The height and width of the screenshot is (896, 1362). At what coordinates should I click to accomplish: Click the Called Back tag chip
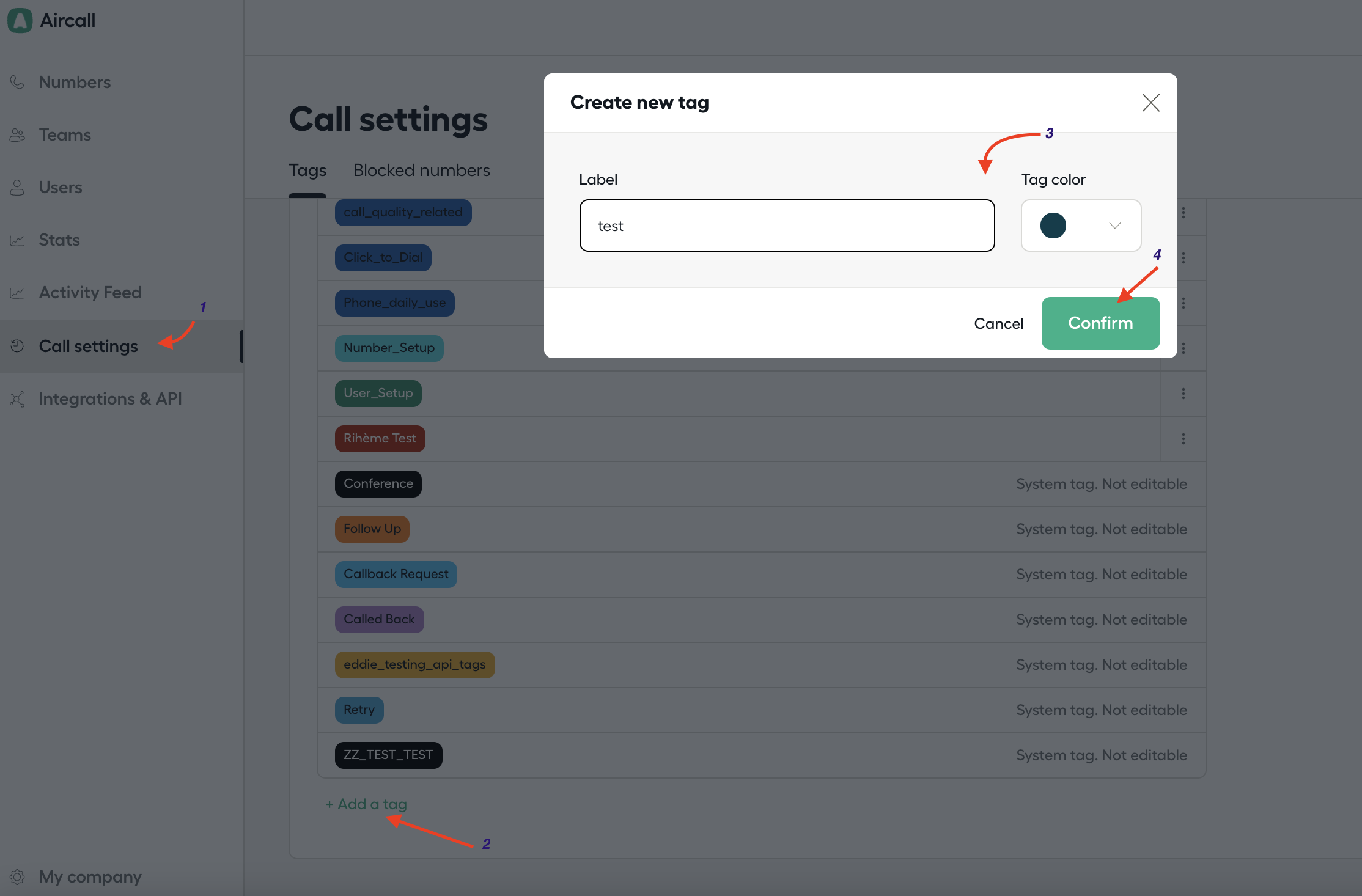[379, 619]
